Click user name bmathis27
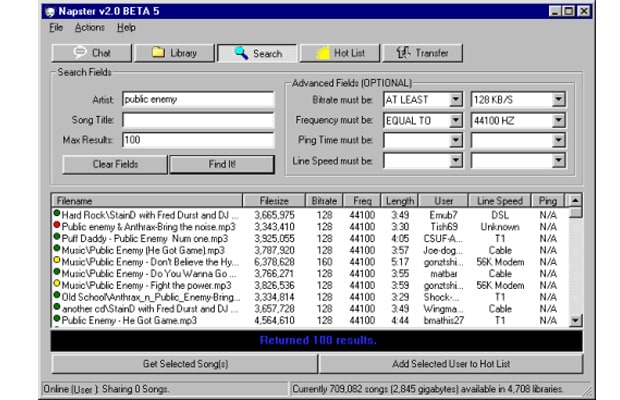Screen dimensions: 620x400 click(444, 321)
